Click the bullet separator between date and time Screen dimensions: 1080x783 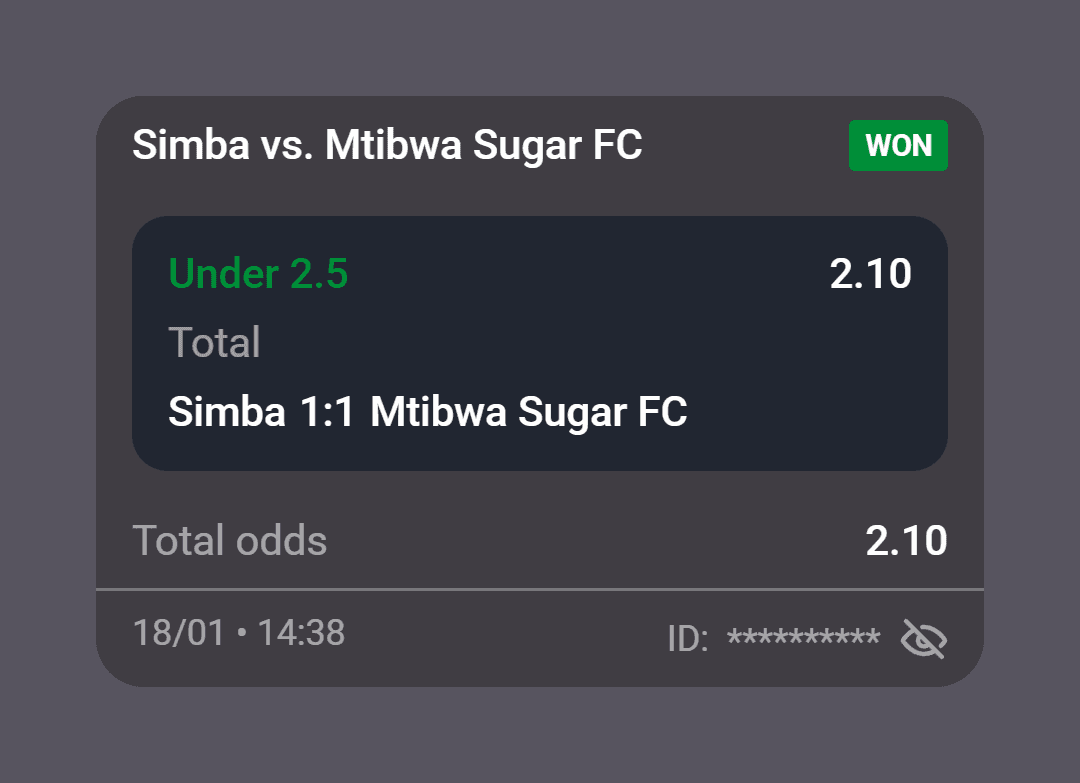[240, 632]
